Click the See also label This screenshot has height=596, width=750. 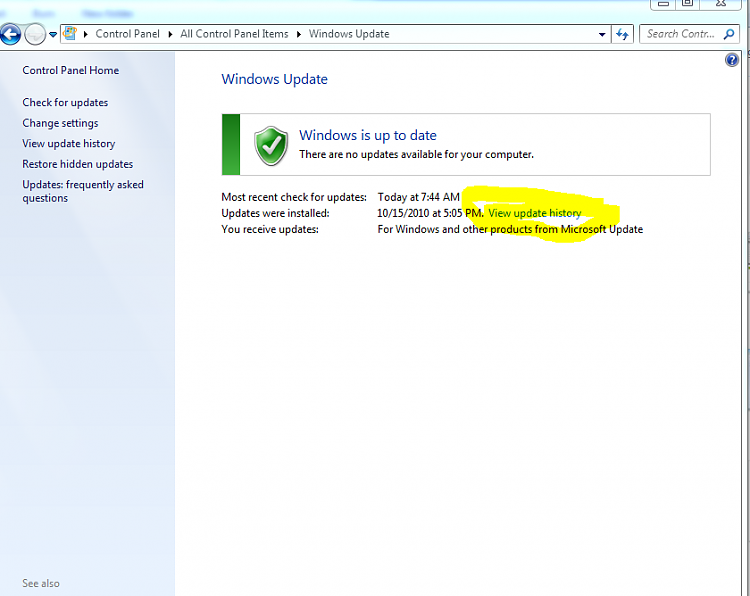(41, 584)
